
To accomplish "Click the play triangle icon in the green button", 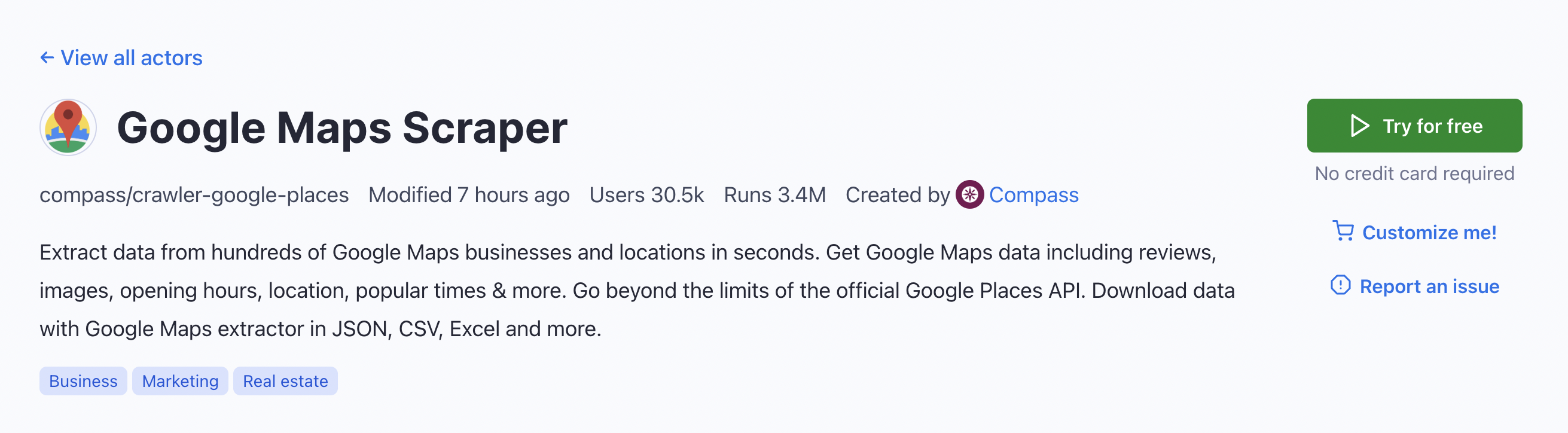I will (x=1359, y=126).
